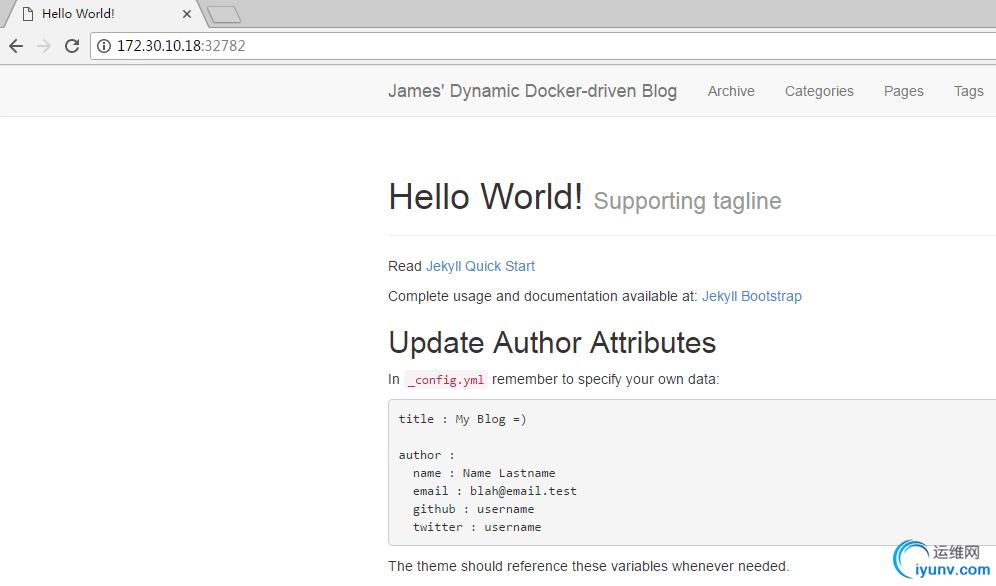Go back with the browser back arrow
996x586 pixels.
point(16,46)
